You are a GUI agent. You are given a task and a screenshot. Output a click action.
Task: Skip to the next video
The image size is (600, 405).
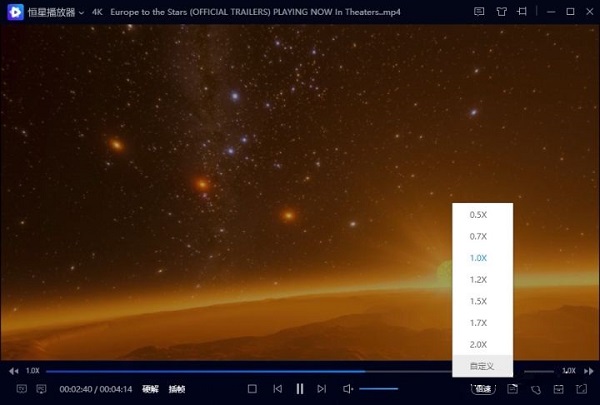pos(321,388)
